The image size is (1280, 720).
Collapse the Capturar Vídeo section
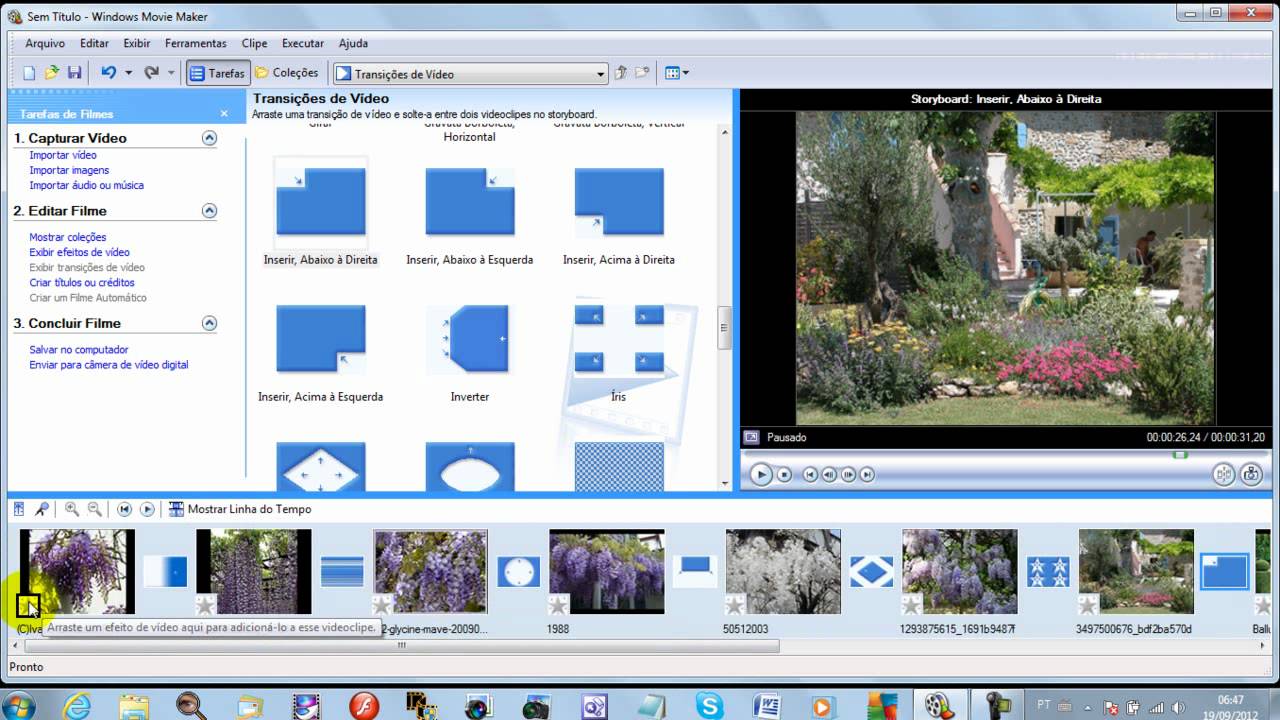[x=209, y=138]
